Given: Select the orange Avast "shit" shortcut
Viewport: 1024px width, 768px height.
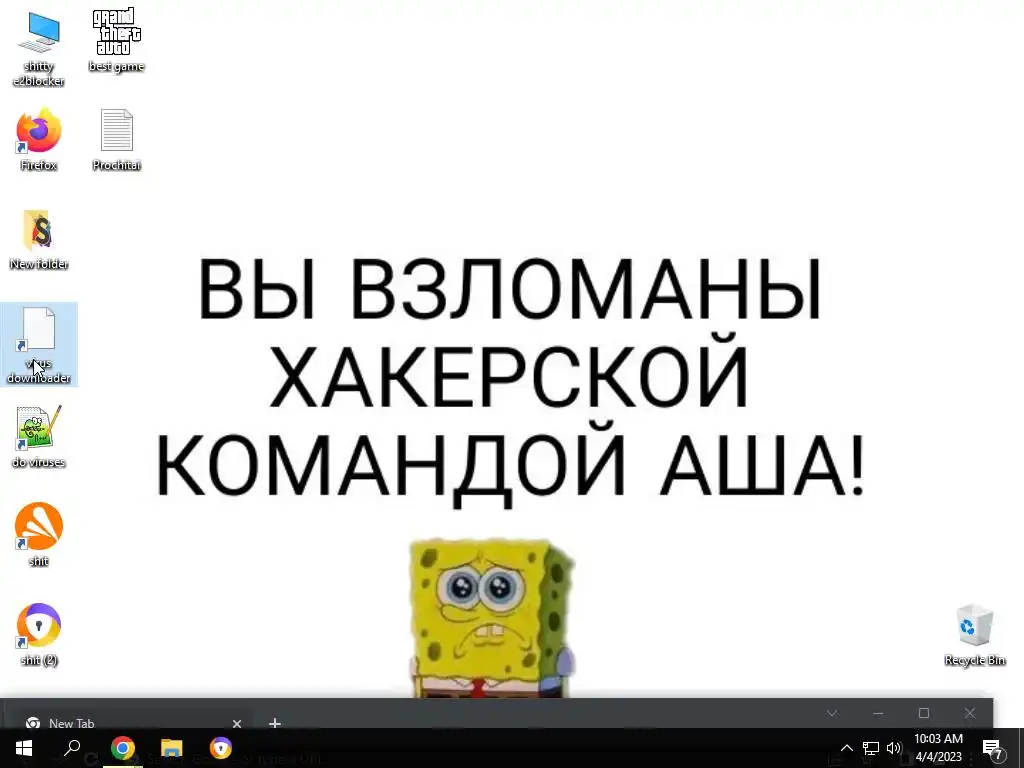Looking at the screenshot, I should [x=39, y=534].
